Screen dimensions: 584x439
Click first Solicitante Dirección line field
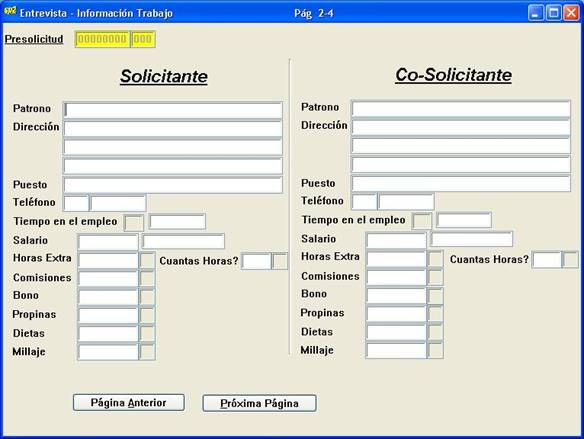coord(173,129)
